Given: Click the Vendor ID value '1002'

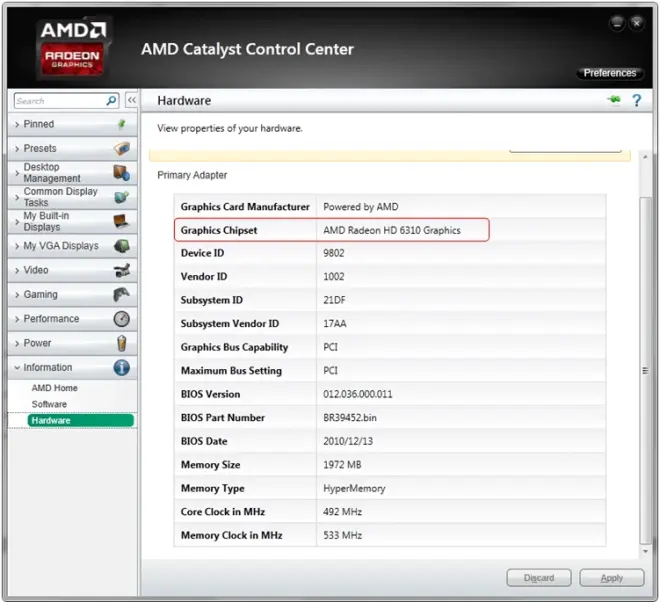Looking at the screenshot, I should click(334, 277).
